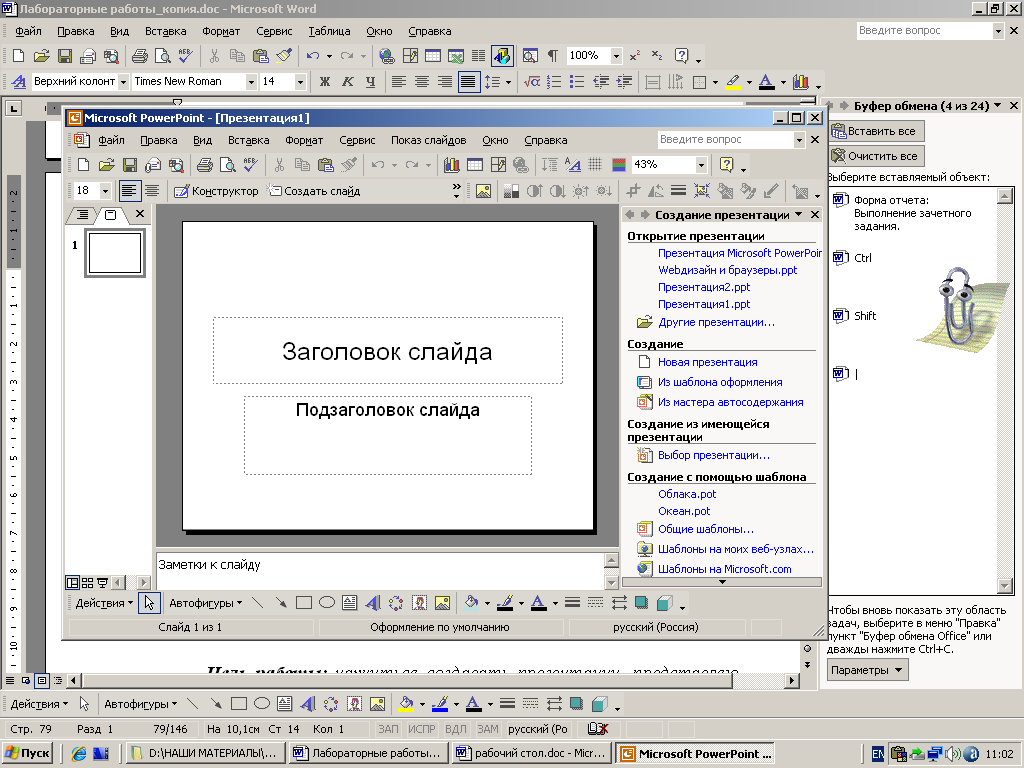Click Word Print Preview icon
Image resolution: width=1024 pixels, height=768 pixels.
pyautogui.click(x=162, y=56)
